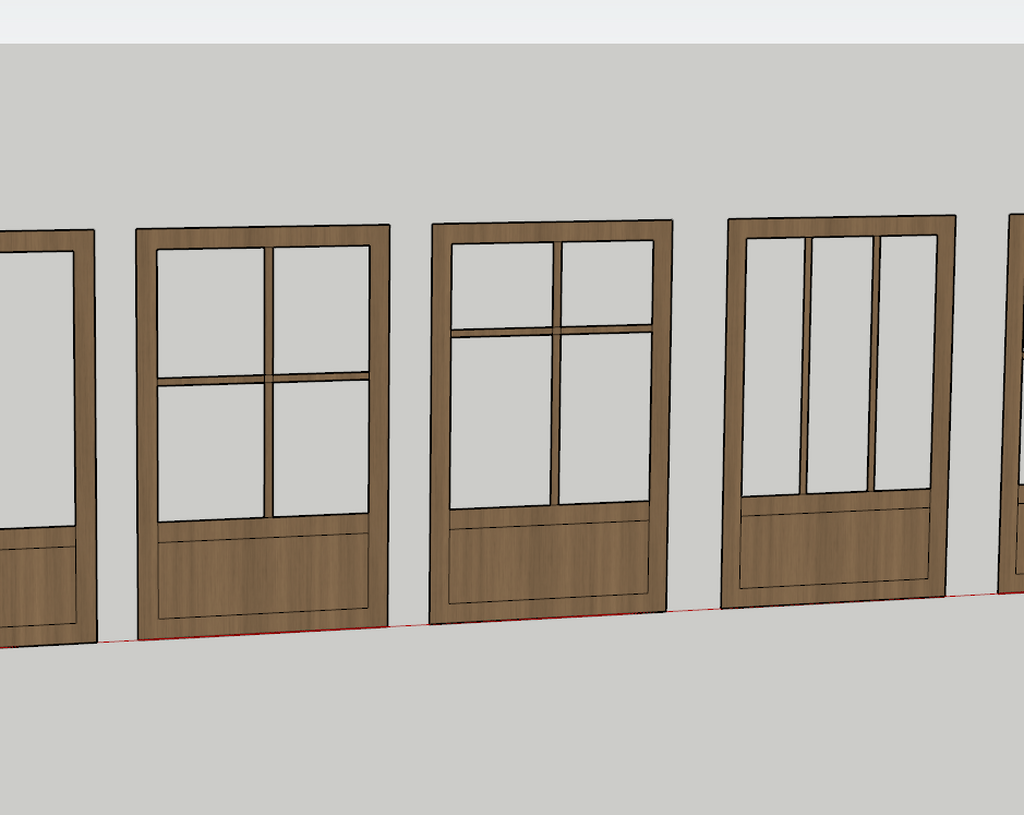
Task: Click the top frame rail of the three-pane door
Action: coord(842,226)
